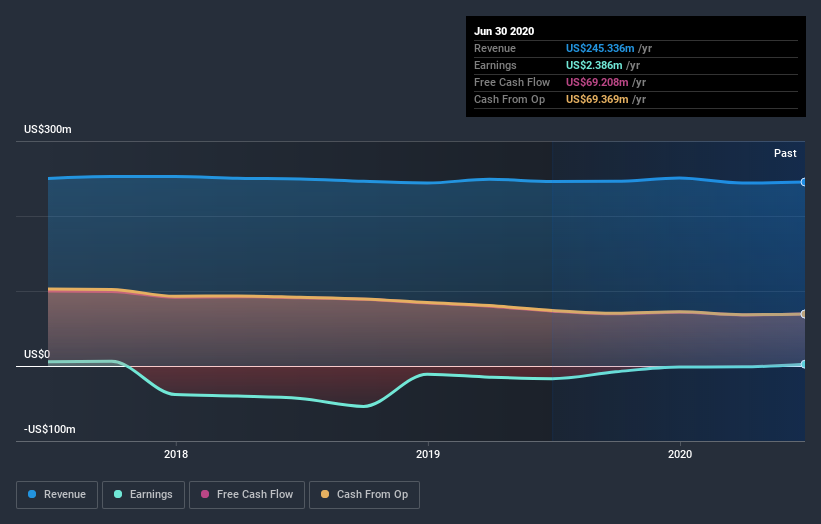Toggle the Cash From Op legend button
Screen dimensions: 821x524
pos(364,495)
